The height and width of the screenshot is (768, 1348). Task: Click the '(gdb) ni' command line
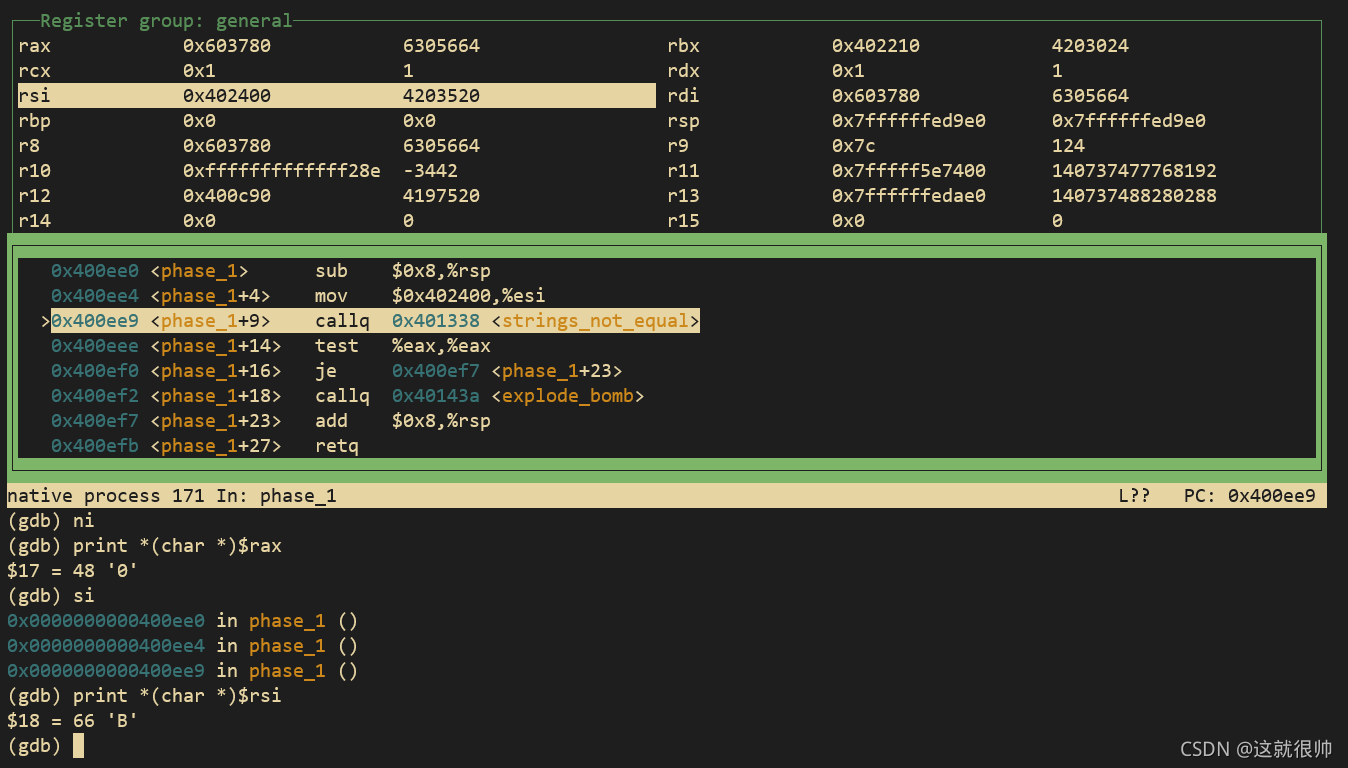point(51,521)
